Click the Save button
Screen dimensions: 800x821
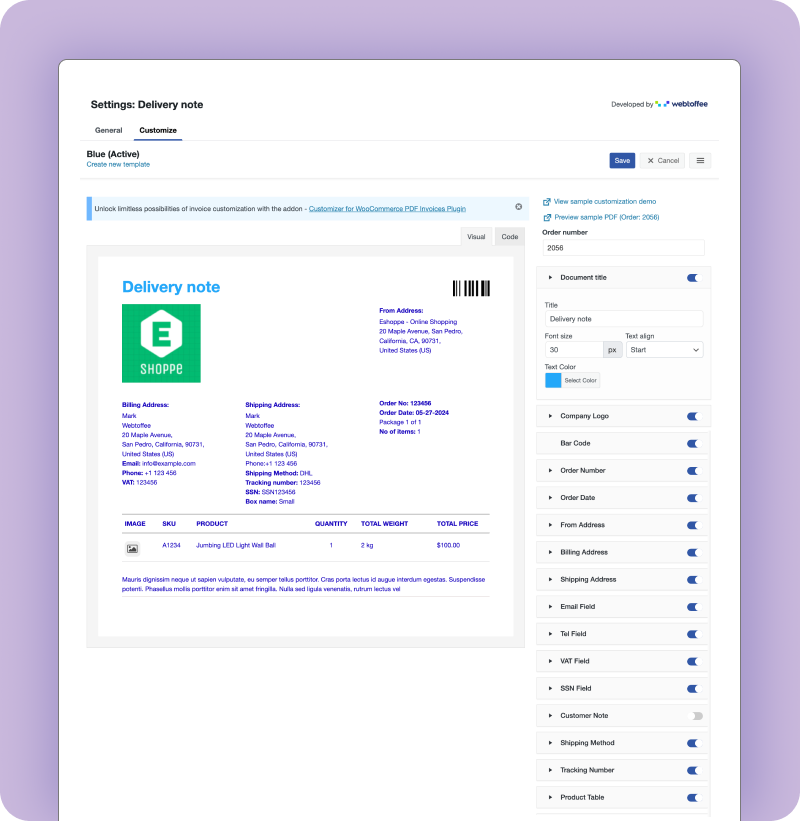621,160
